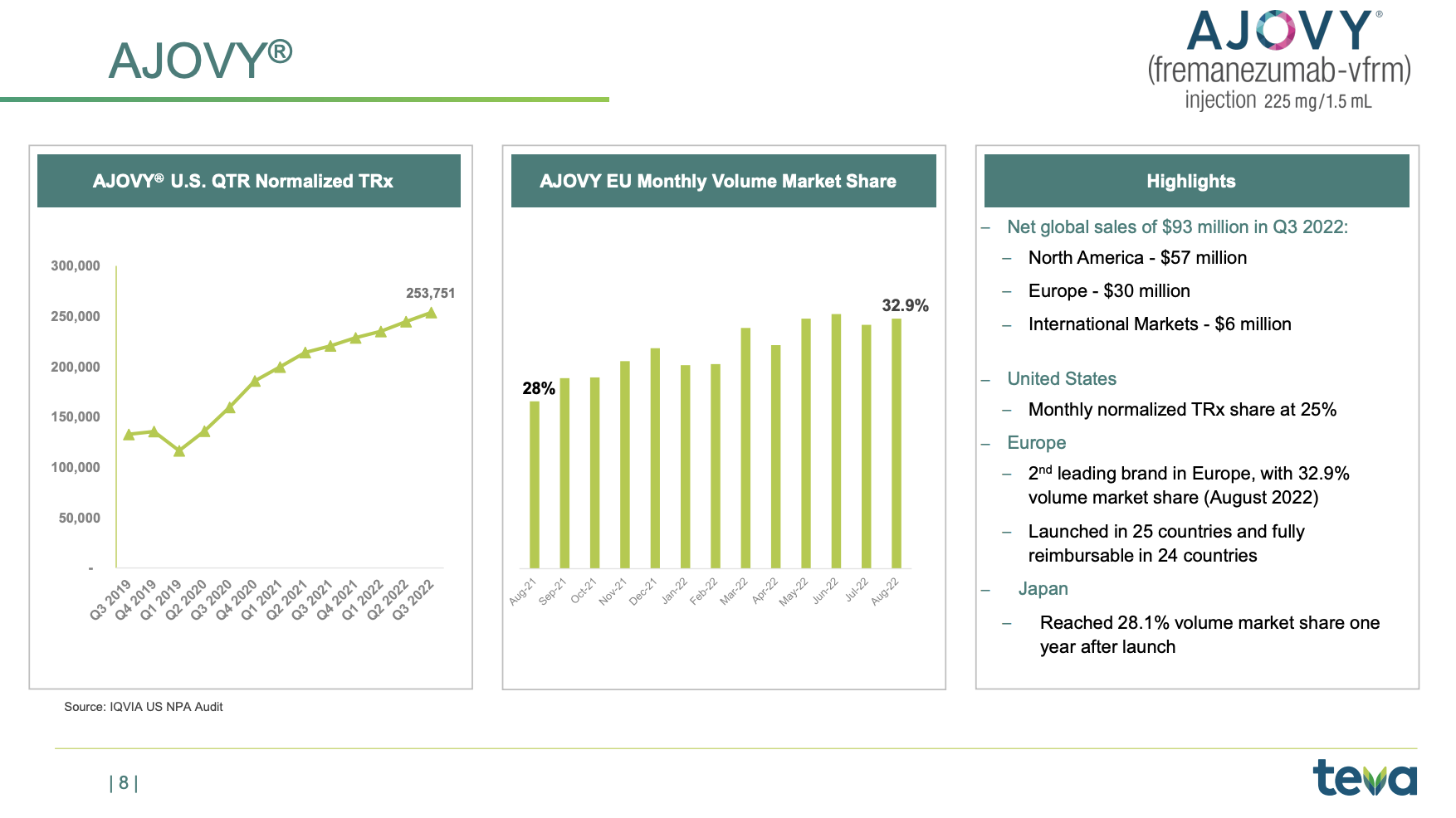Click the Dec-21 bar in the EU chart
Image resolution: width=1456 pixels, height=818 pixels.
coord(655,458)
